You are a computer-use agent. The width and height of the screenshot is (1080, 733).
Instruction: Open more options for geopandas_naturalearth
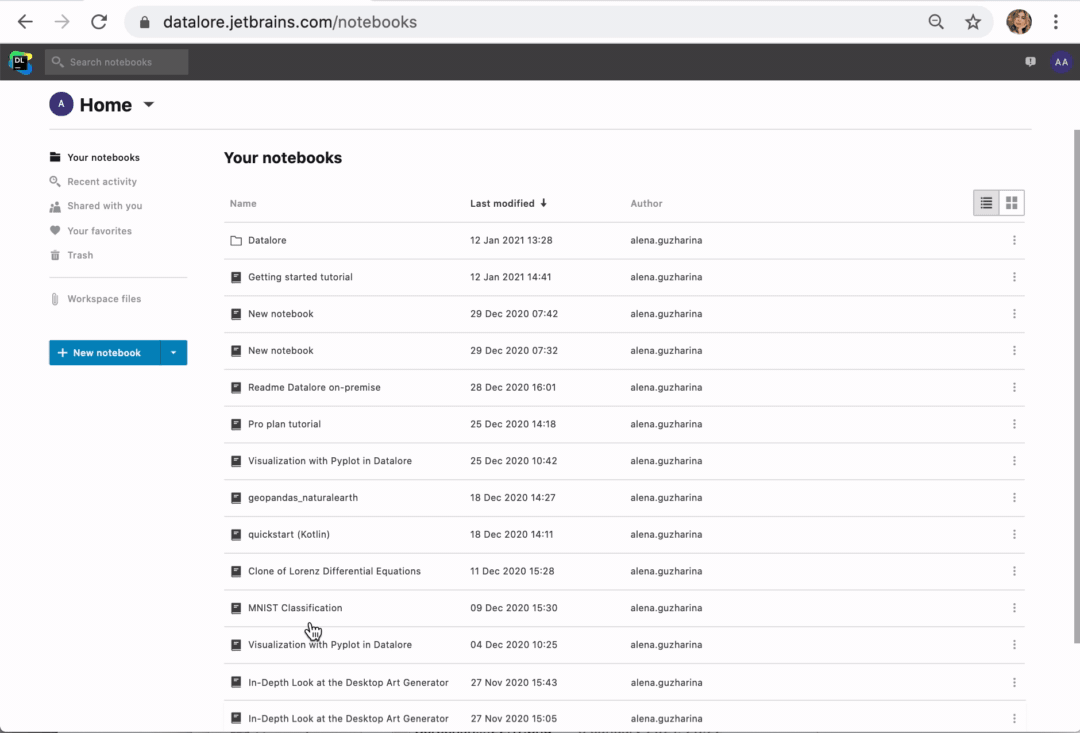pyautogui.click(x=1014, y=497)
